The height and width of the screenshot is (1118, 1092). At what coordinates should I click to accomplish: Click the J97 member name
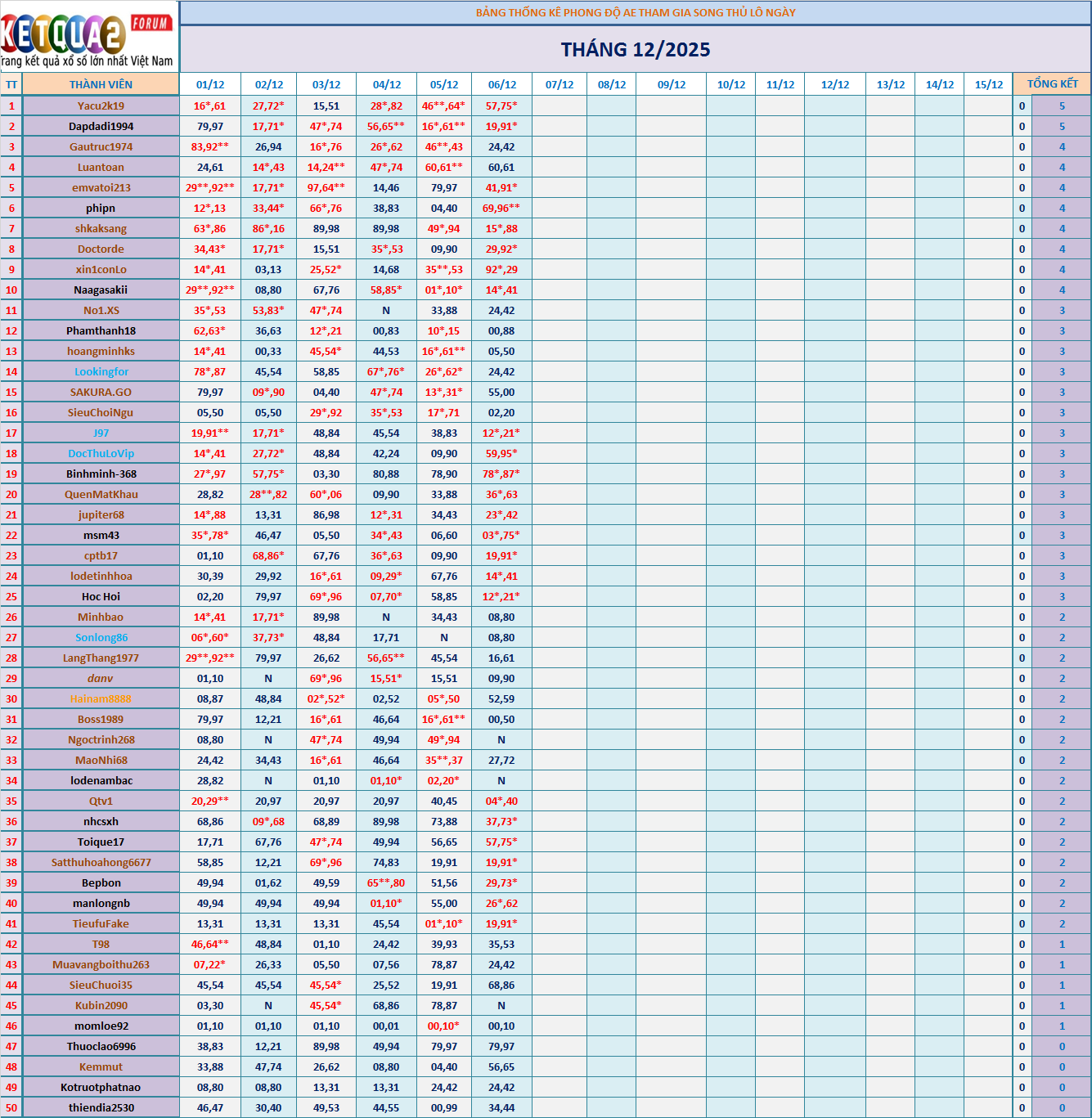coord(101,433)
